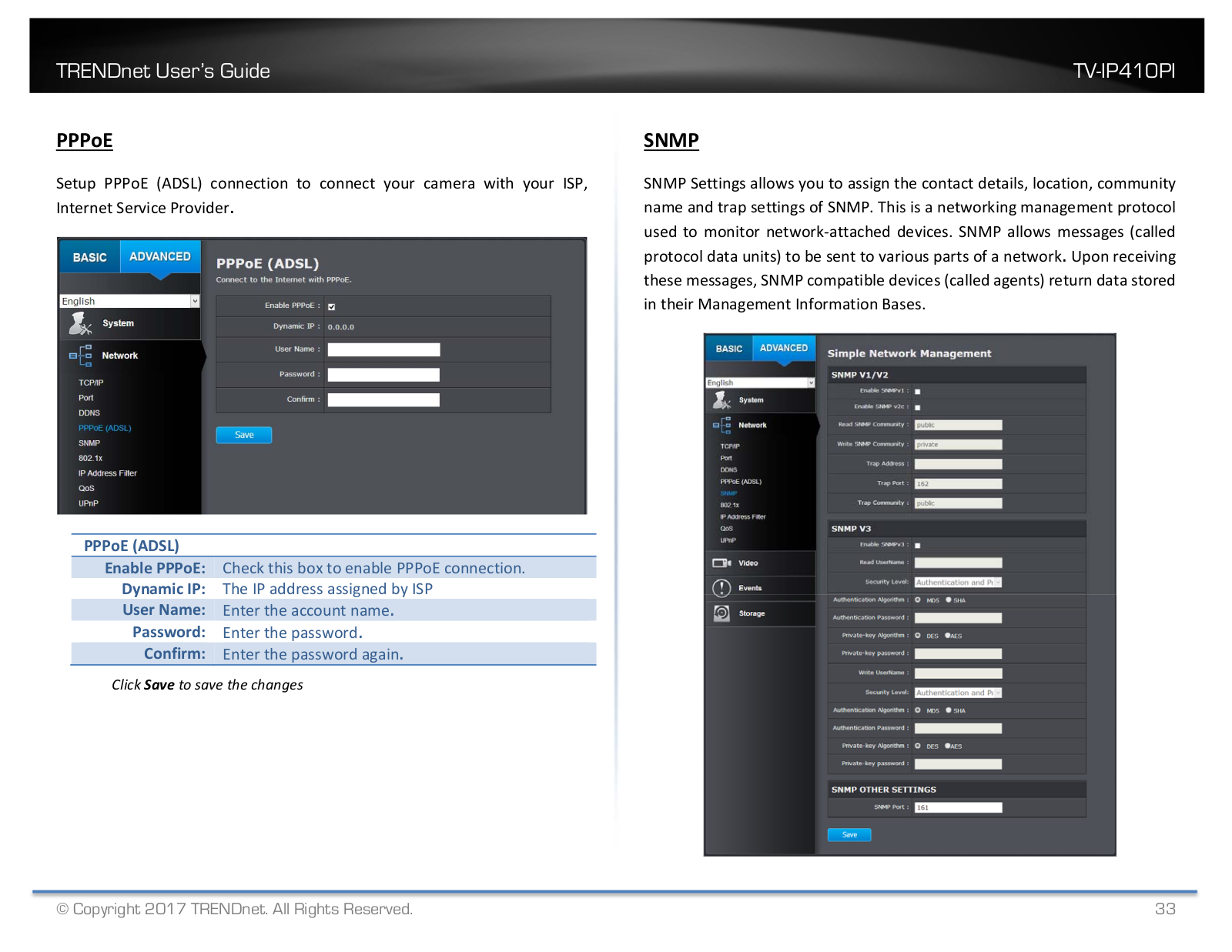Open the Events exclamation icon in the sidebar
Screen dimensions: 1232x952
point(721,588)
